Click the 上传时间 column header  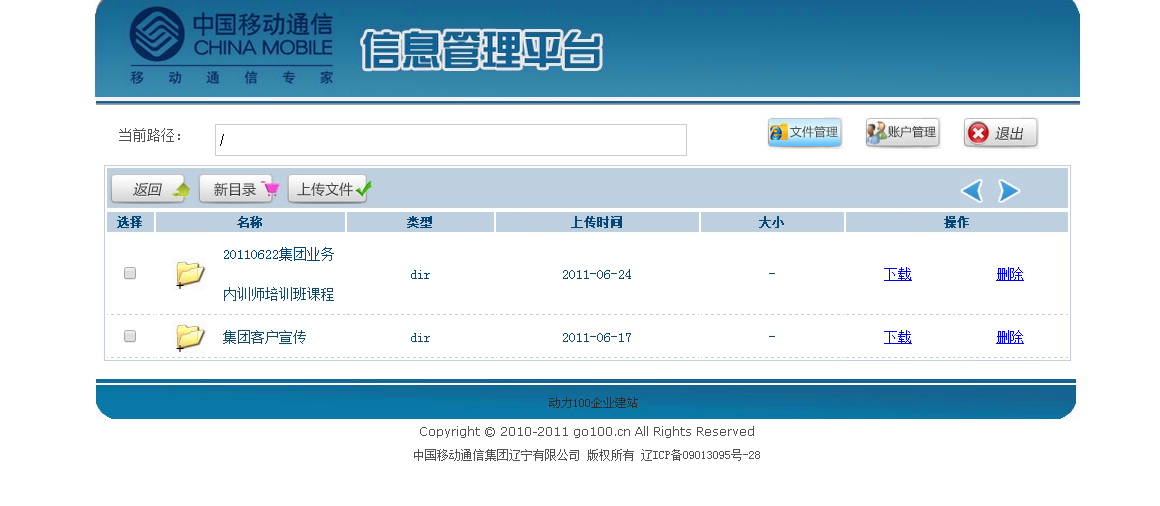click(597, 222)
